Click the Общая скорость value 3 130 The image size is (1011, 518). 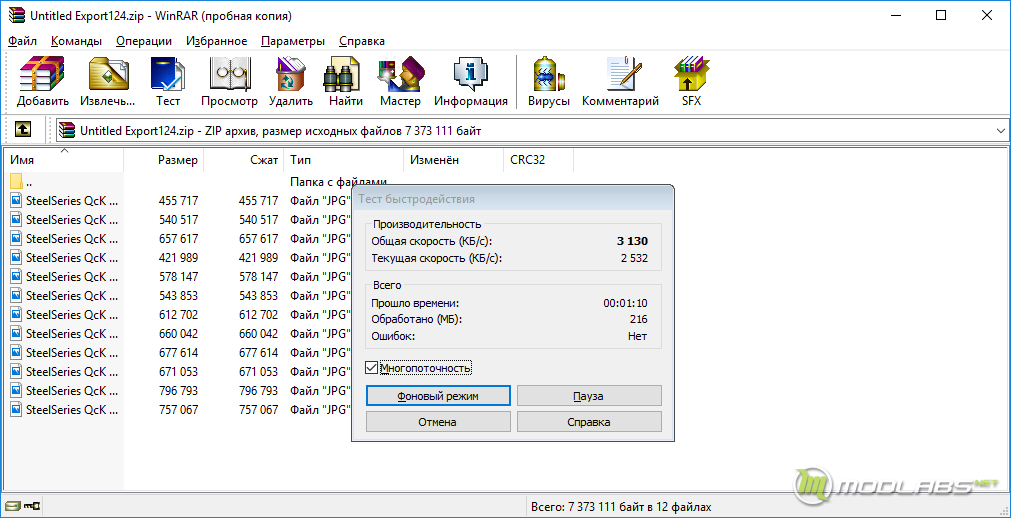(x=632, y=241)
